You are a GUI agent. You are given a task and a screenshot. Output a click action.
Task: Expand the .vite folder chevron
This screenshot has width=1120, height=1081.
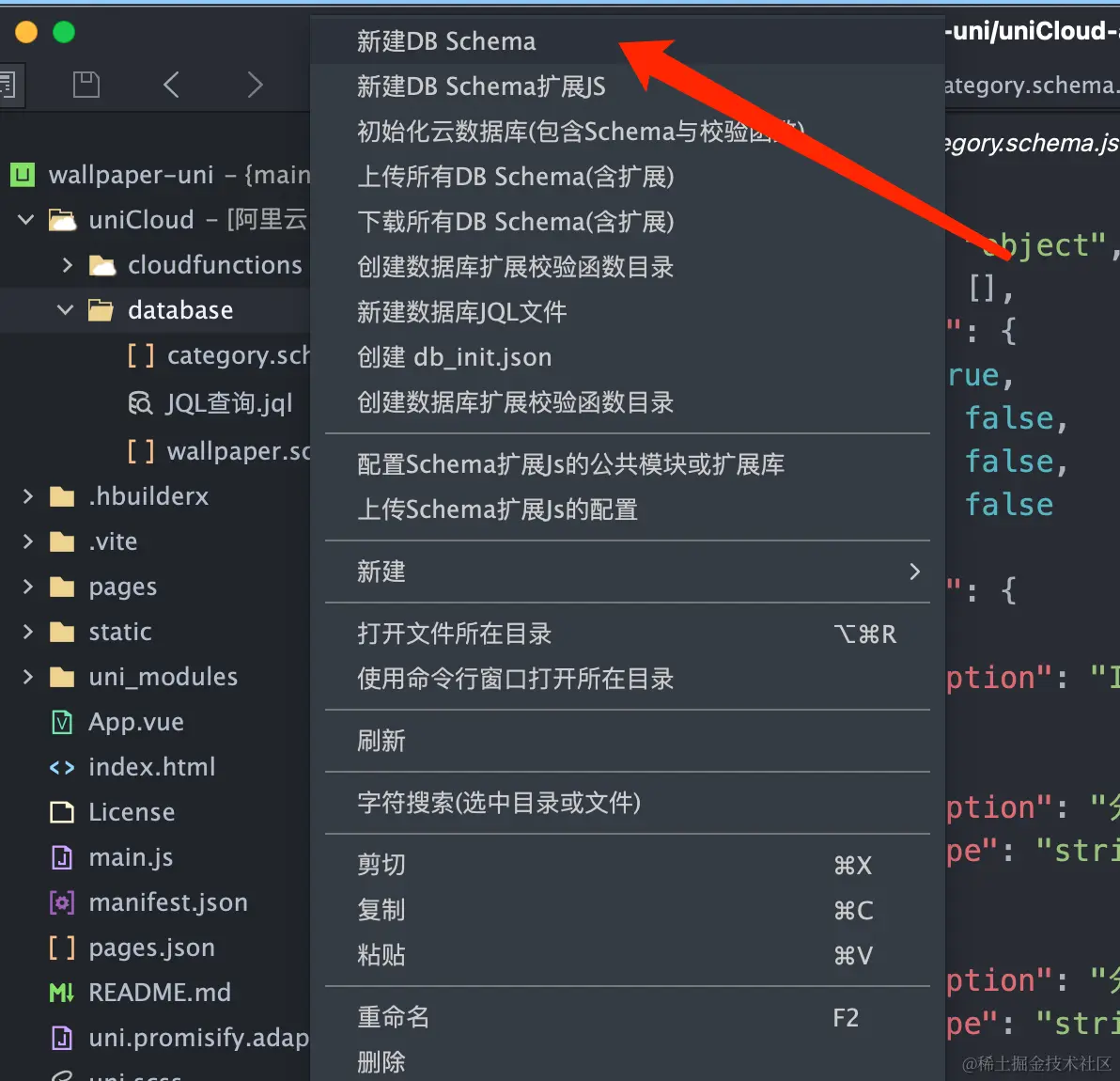click(28, 541)
